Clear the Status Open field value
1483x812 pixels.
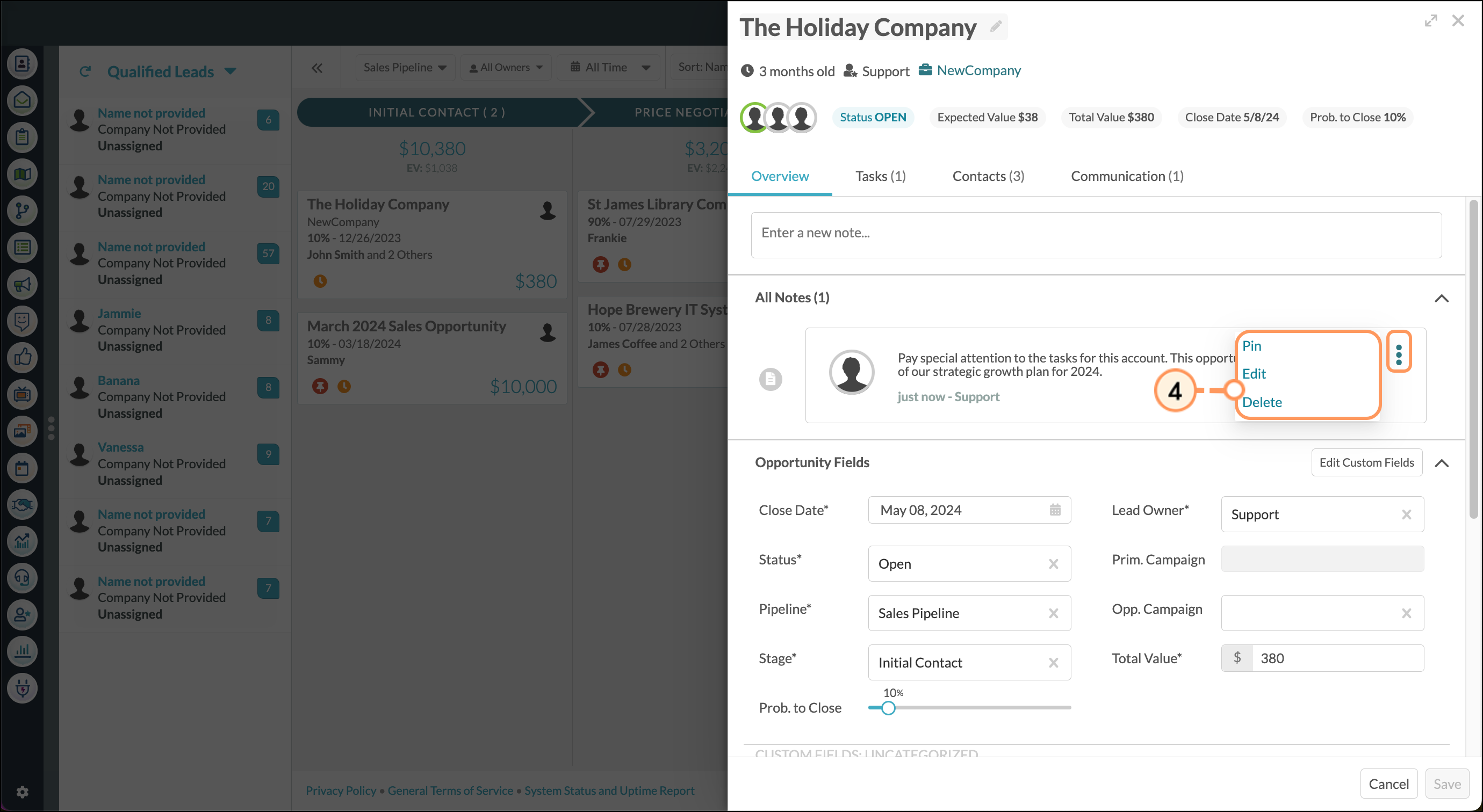[1053, 564]
